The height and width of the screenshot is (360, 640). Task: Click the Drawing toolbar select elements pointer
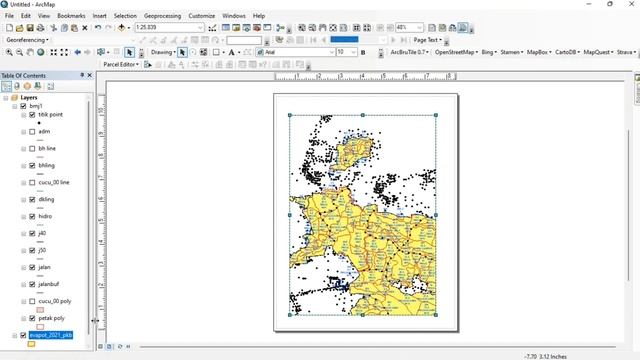coord(182,52)
